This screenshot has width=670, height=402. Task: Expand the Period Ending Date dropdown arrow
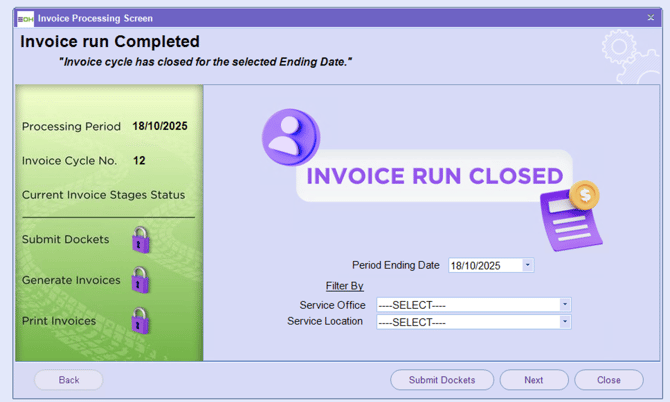pyautogui.click(x=528, y=265)
